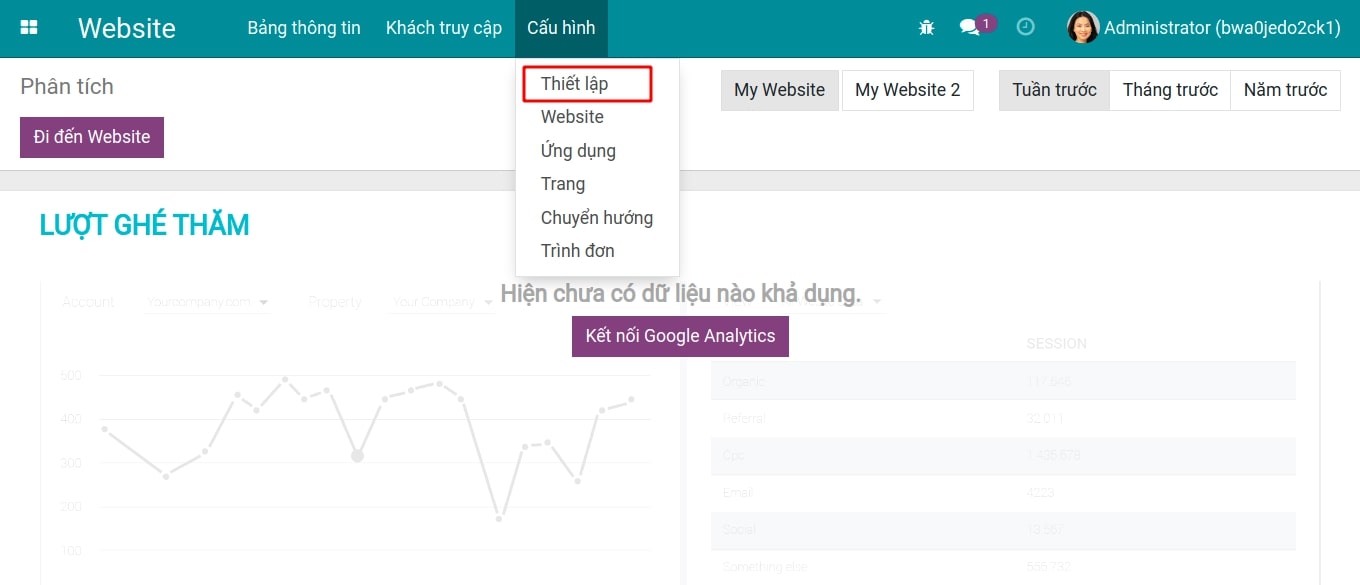
Task: Select My Website view
Action: point(779,90)
